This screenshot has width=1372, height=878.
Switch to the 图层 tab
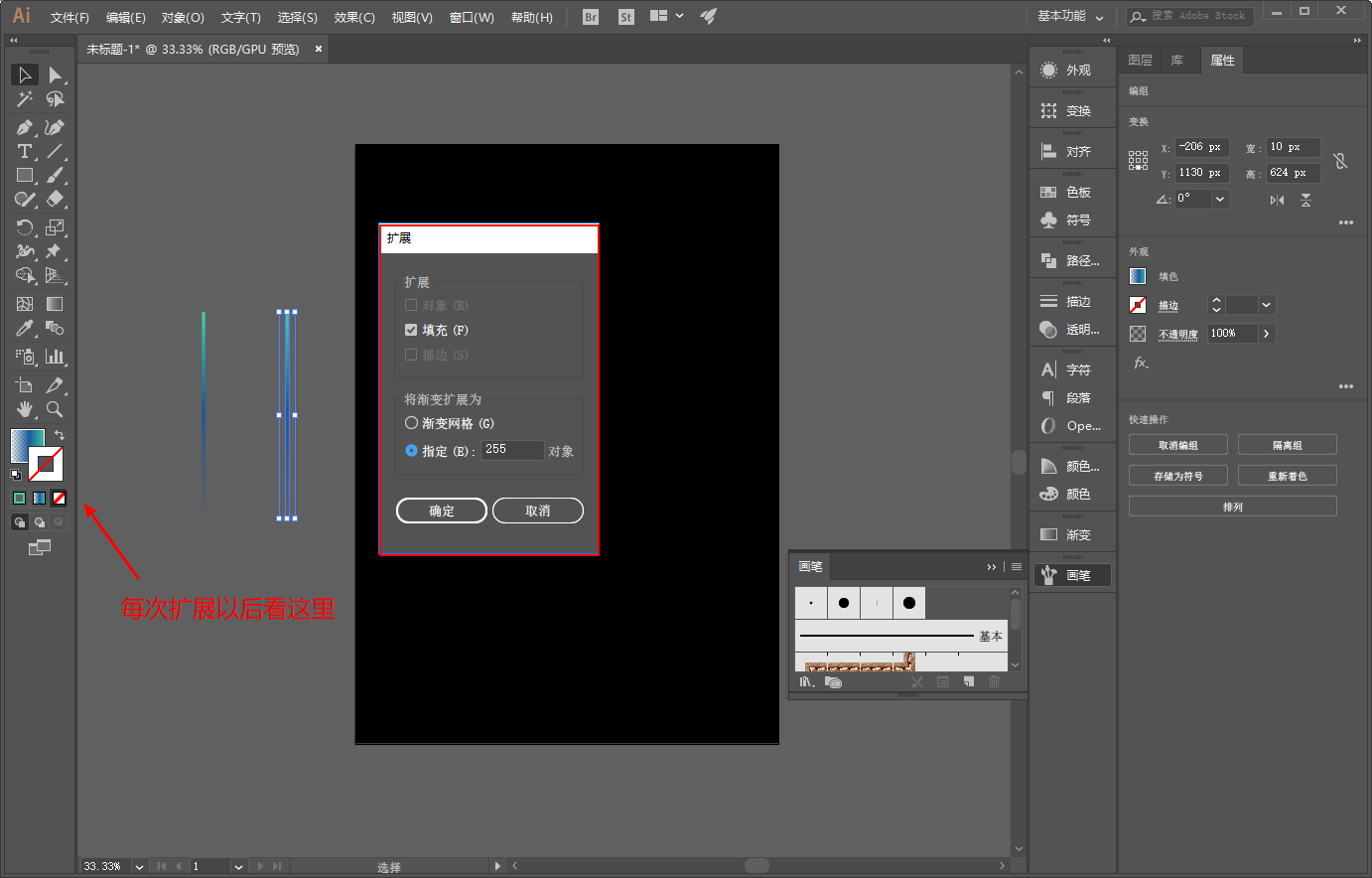tap(1141, 61)
